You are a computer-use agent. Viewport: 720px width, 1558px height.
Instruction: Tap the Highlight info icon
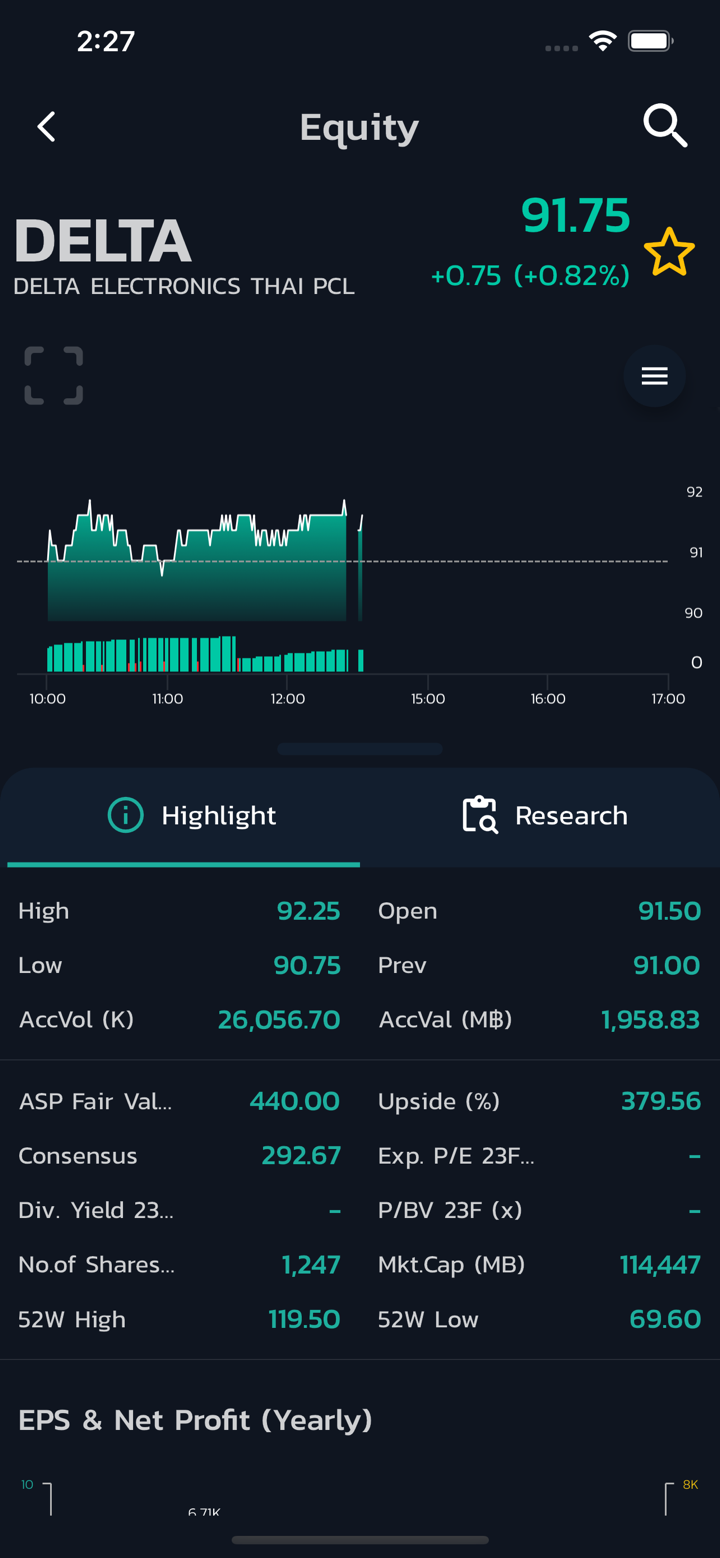click(x=125, y=816)
